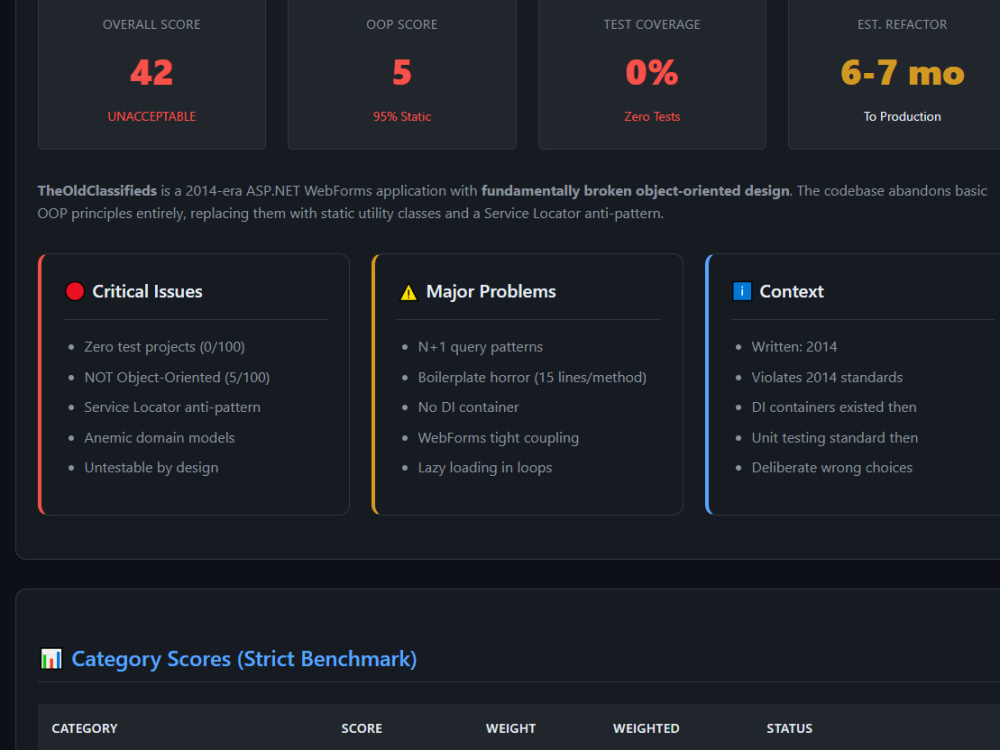
Task: Click the Critical Issues heading
Action: (147, 291)
